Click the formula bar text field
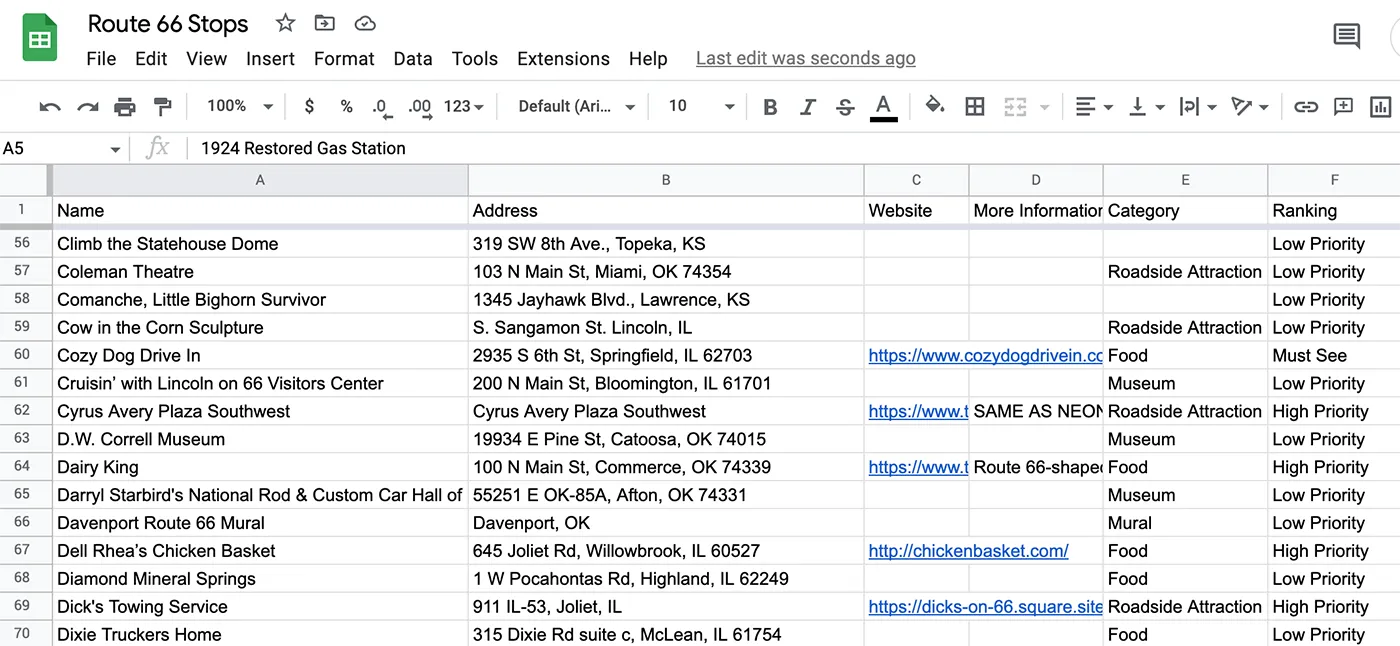The height and width of the screenshot is (646, 1400). (795, 149)
